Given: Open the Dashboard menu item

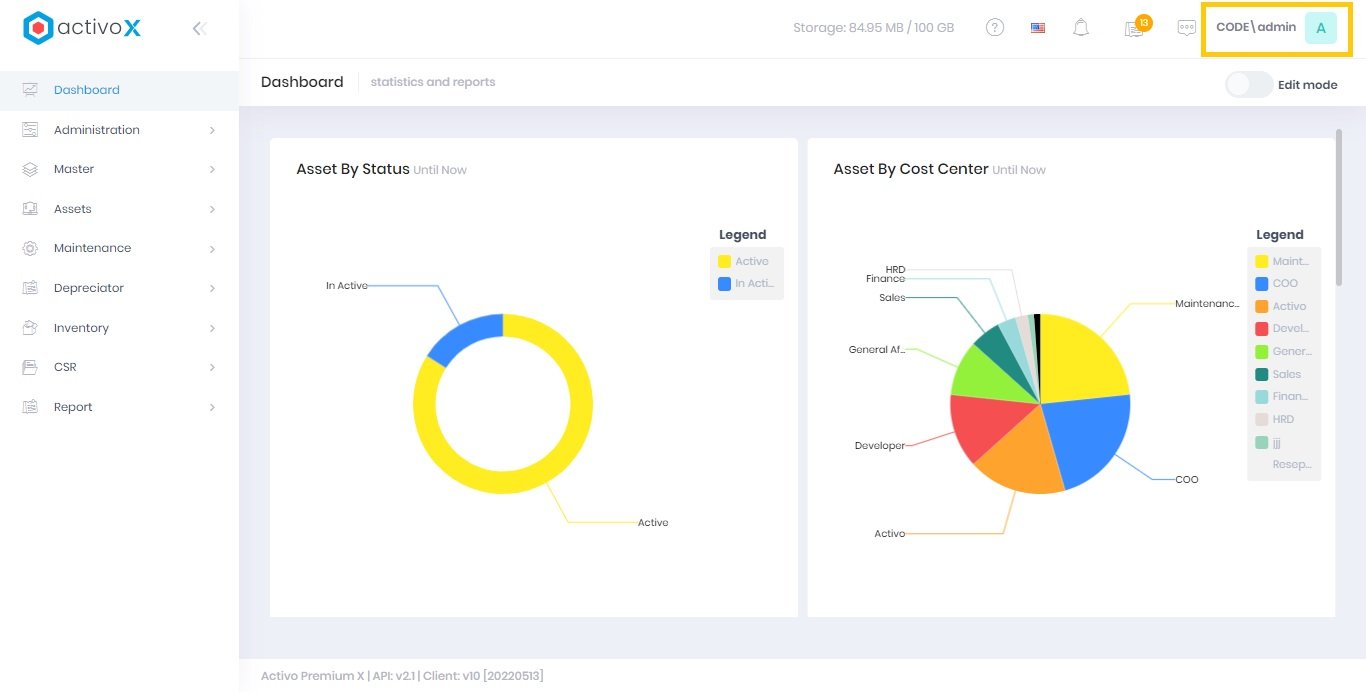Looking at the screenshot, I should [86, 90].
